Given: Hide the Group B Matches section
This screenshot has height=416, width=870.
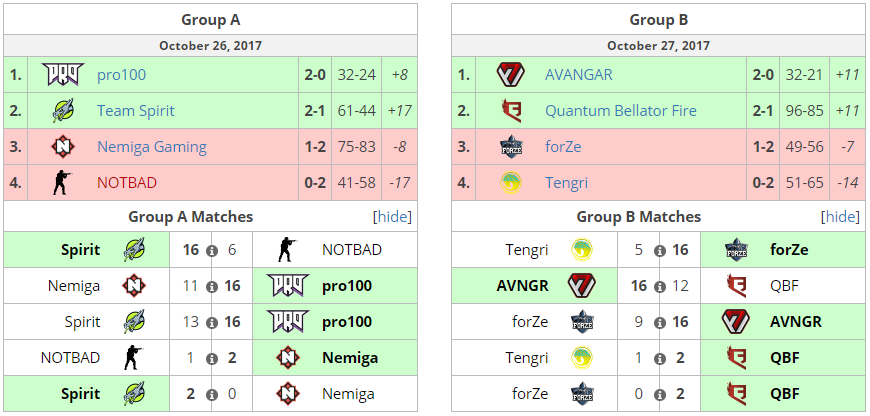Looking at the screenshot, I should click(x=840, y=217).
